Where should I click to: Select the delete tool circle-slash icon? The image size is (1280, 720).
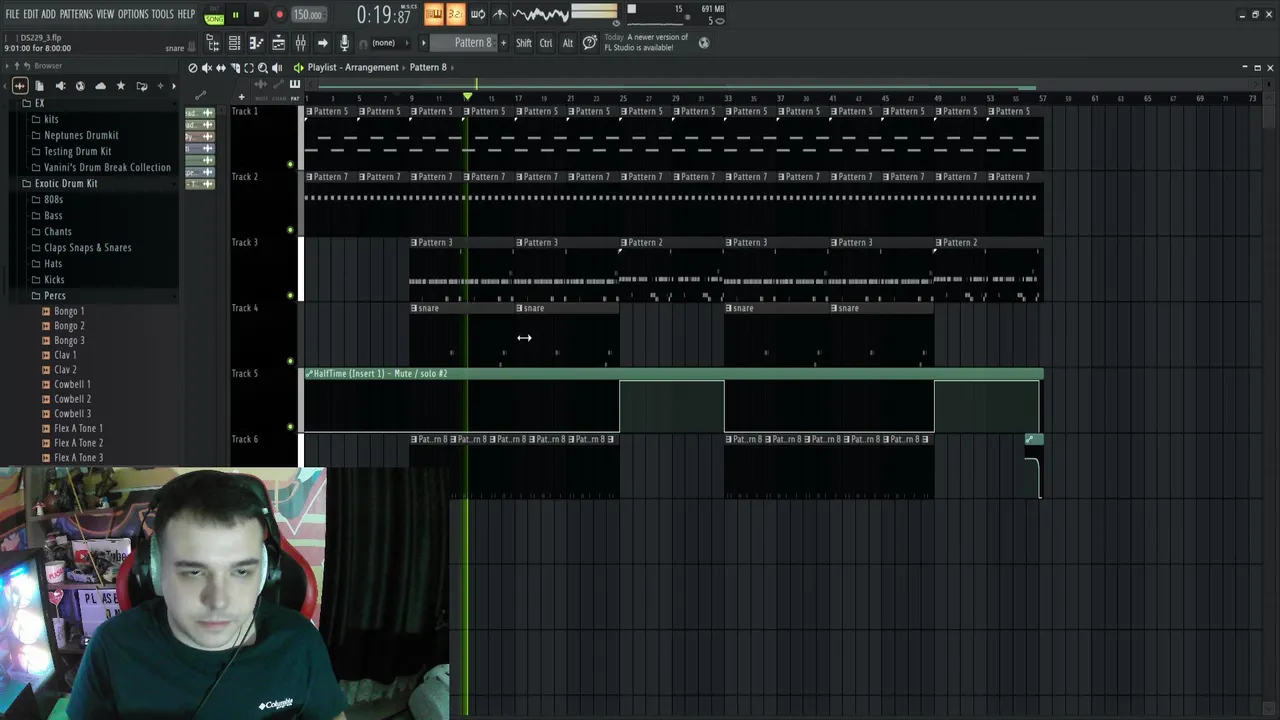coord(193,68)
